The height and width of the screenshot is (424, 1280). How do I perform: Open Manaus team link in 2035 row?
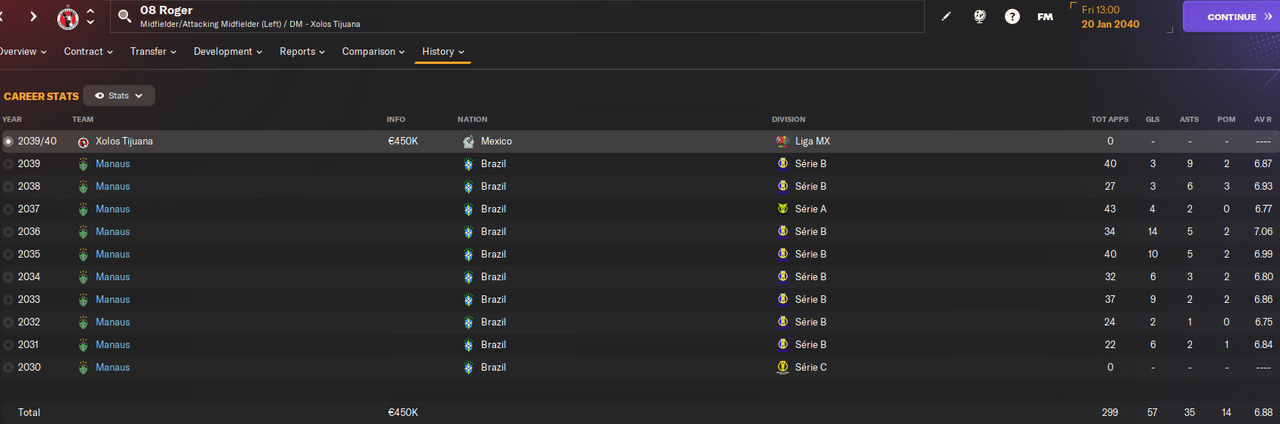point(113,254)
